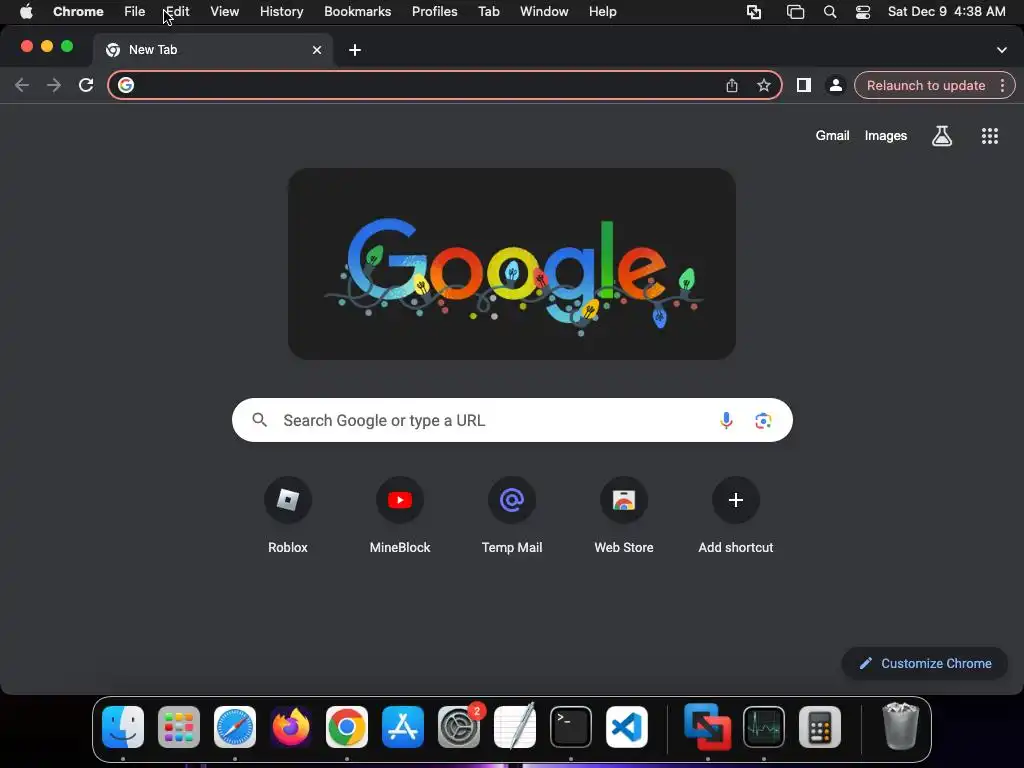Open the Gmail link

(x=832, y=136)
